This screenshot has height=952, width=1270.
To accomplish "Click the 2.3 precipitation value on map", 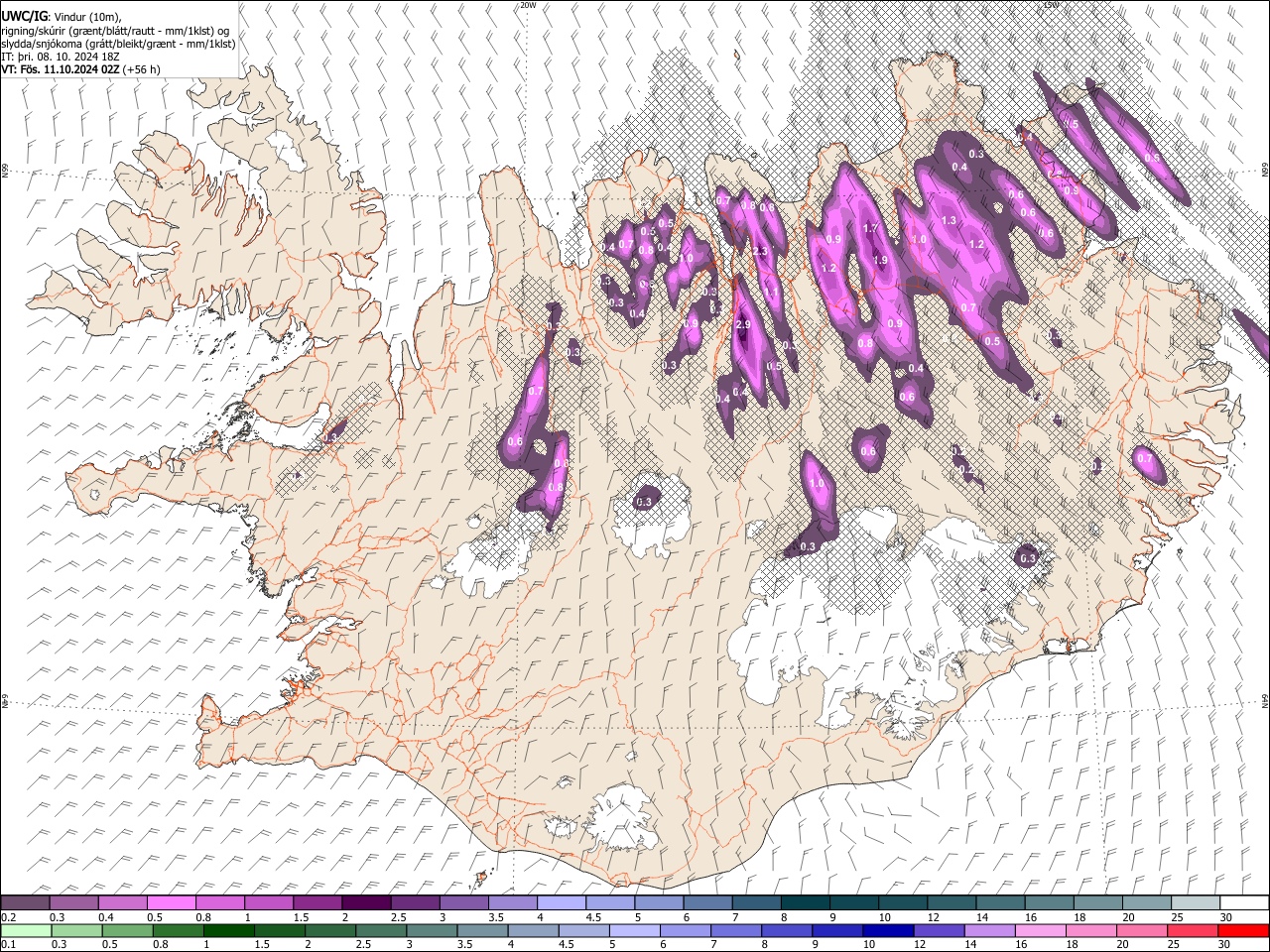I will pos(760,252).
